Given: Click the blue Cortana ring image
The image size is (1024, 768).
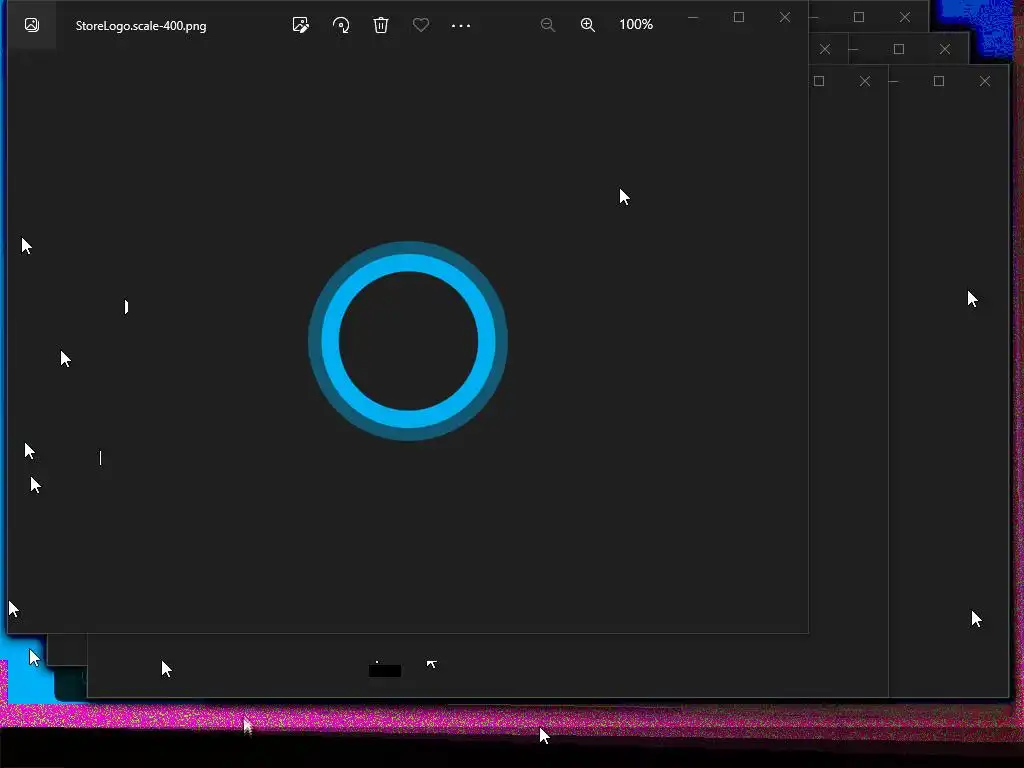Looking at the screenshot, I should click(408, 341).
